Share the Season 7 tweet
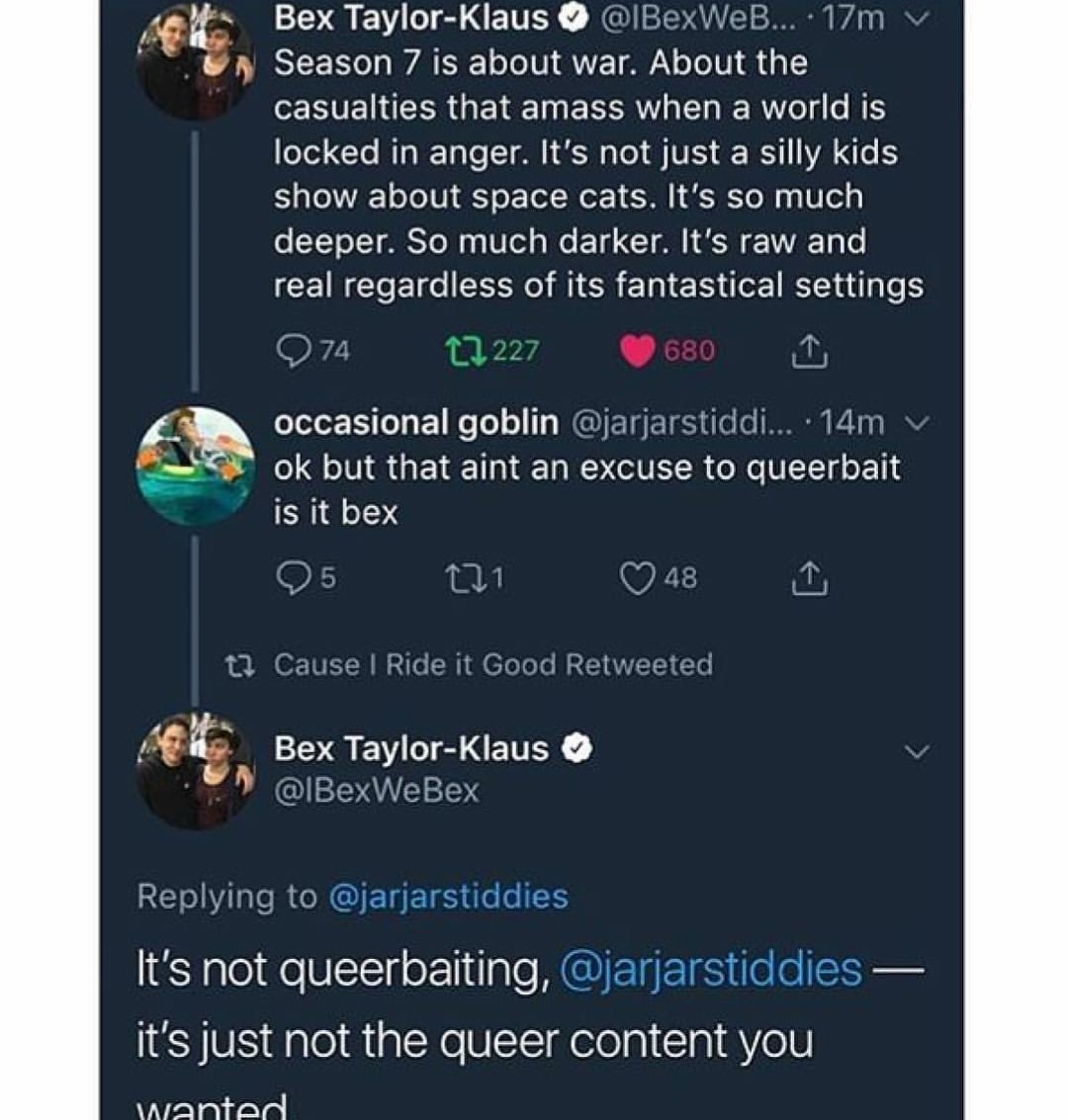 pos(808,350)
